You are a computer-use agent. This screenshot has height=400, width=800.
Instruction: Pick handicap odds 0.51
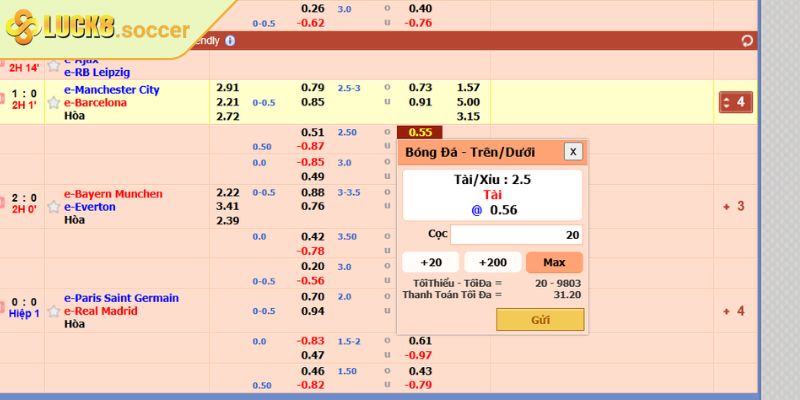pos(313,133)
